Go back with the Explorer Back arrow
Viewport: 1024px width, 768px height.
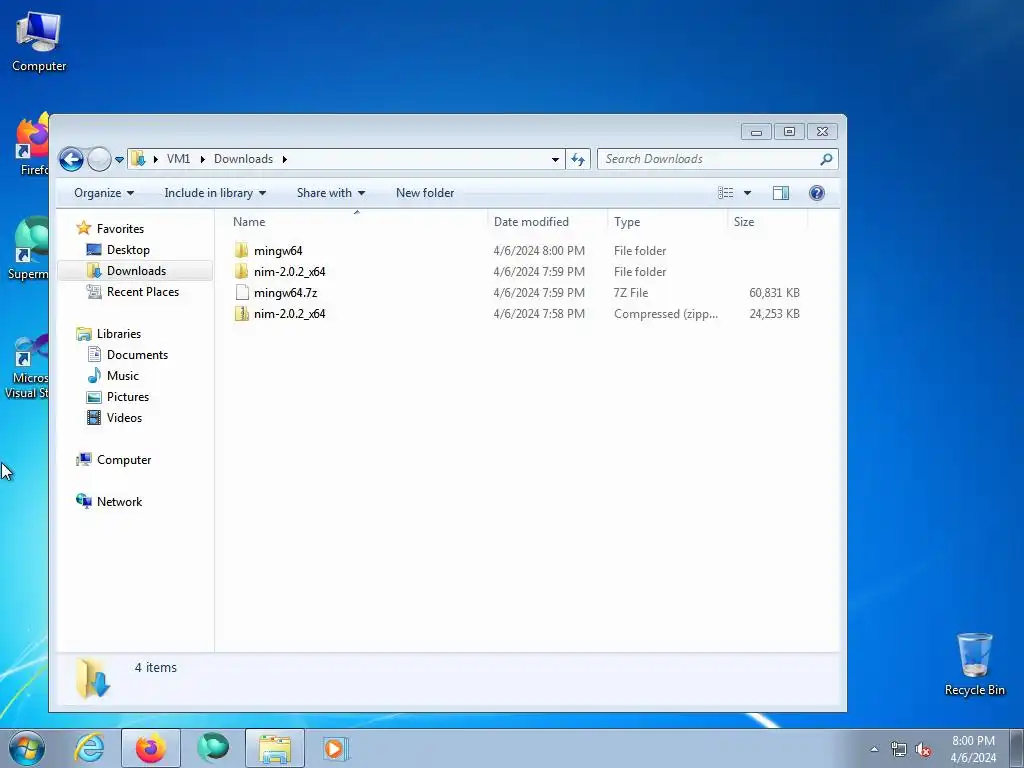[x=71, y=159]
